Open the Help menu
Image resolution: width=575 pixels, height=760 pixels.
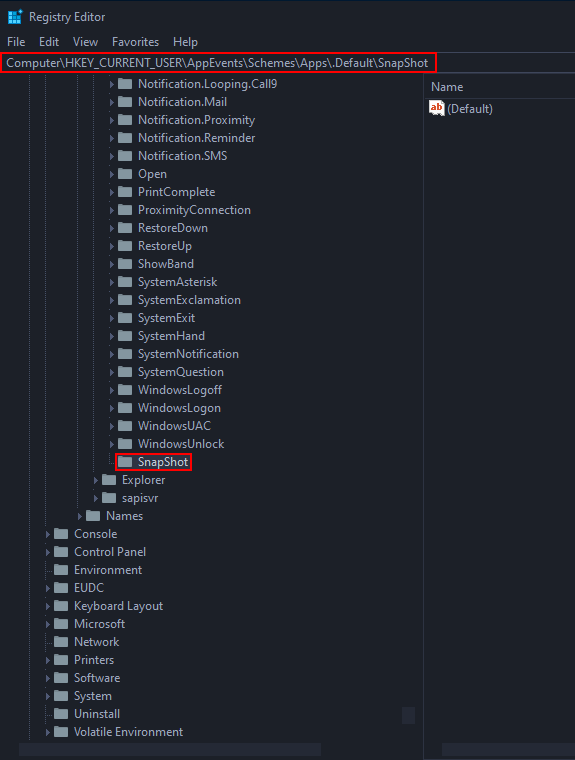[x=185, y=42]
